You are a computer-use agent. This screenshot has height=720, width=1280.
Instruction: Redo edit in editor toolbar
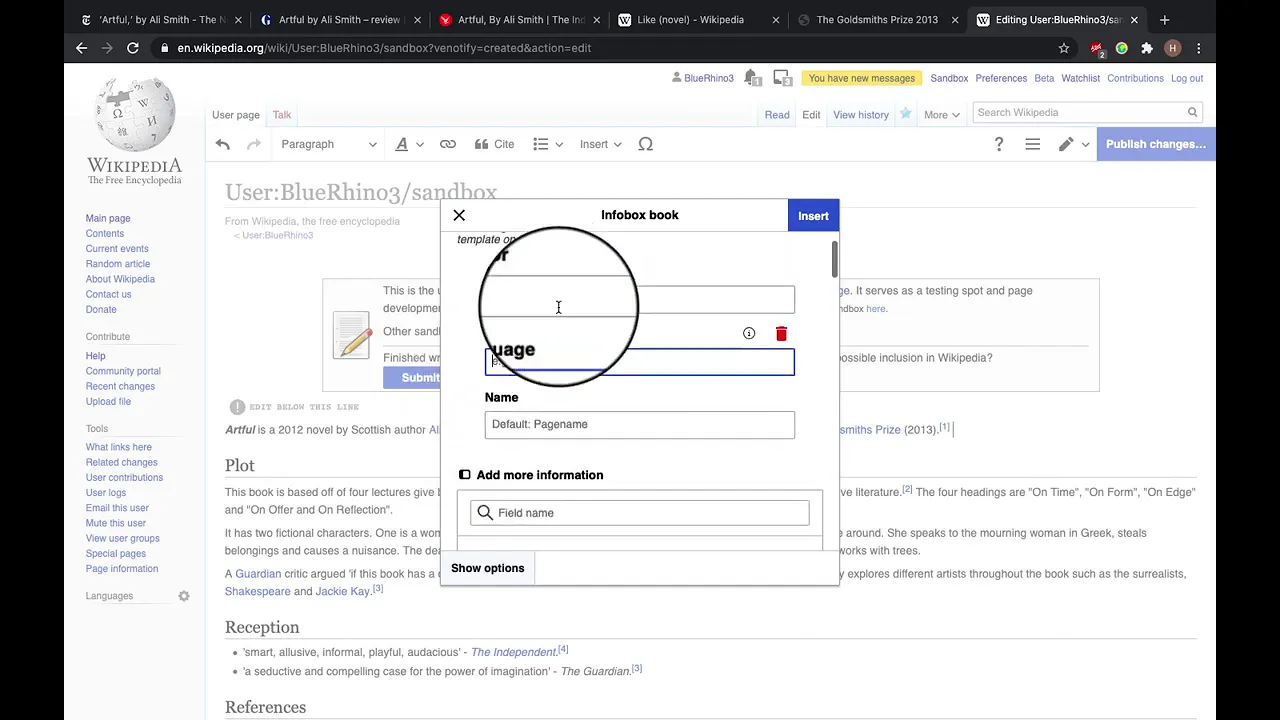coord(254,144)
